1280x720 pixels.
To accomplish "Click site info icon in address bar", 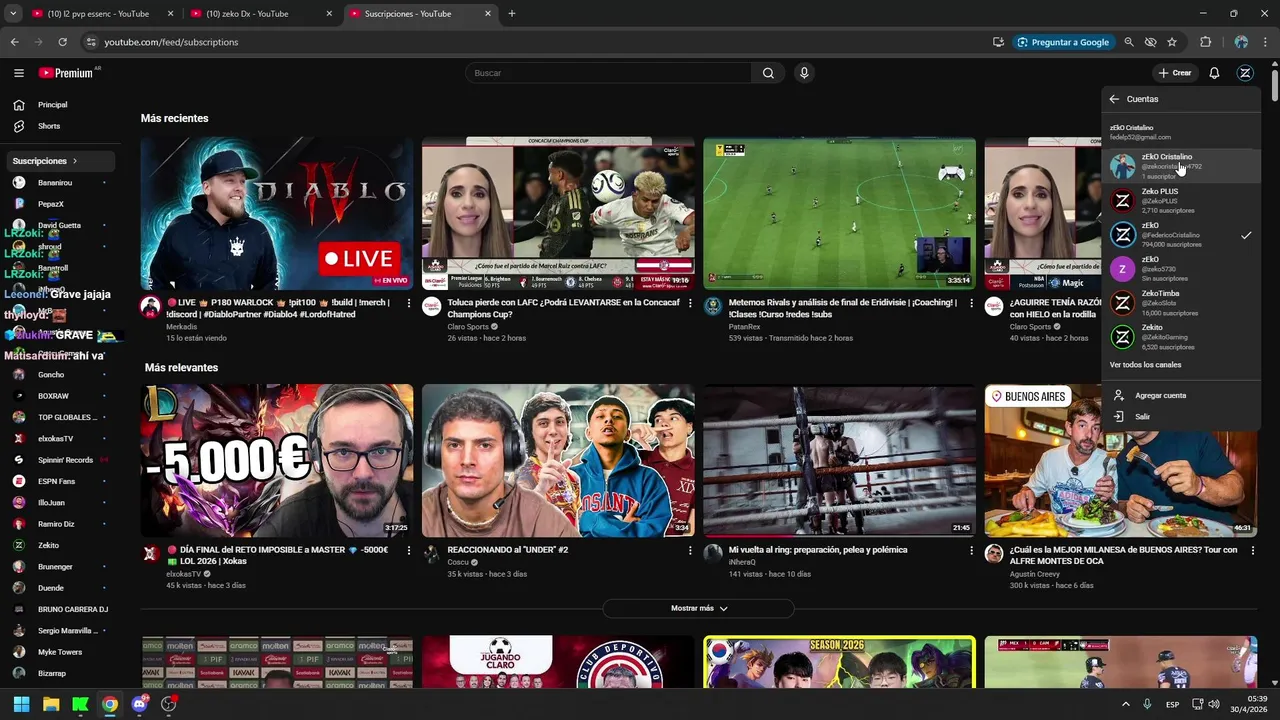I will (91, 42).
